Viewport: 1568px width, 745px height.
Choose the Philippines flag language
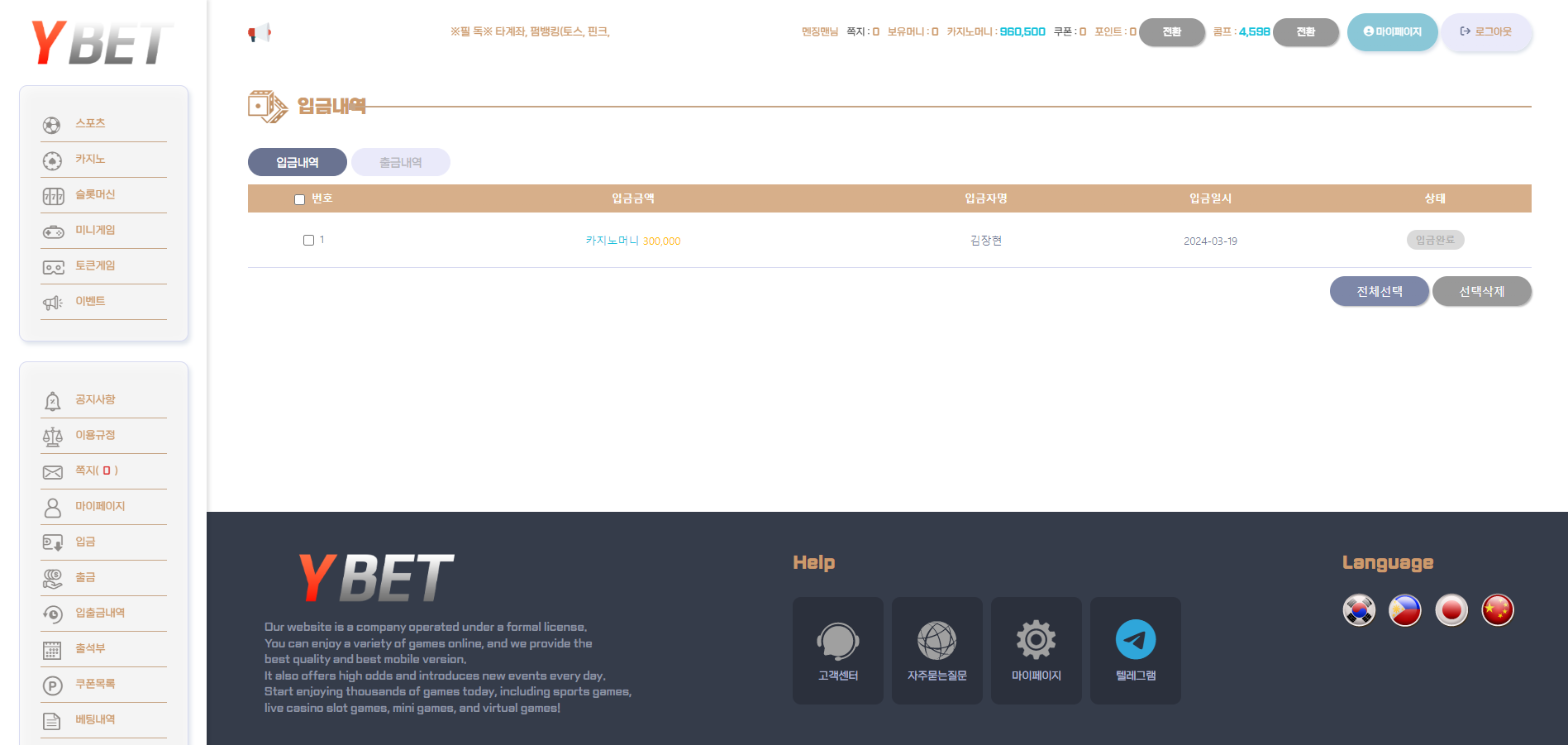(1404, 610)
